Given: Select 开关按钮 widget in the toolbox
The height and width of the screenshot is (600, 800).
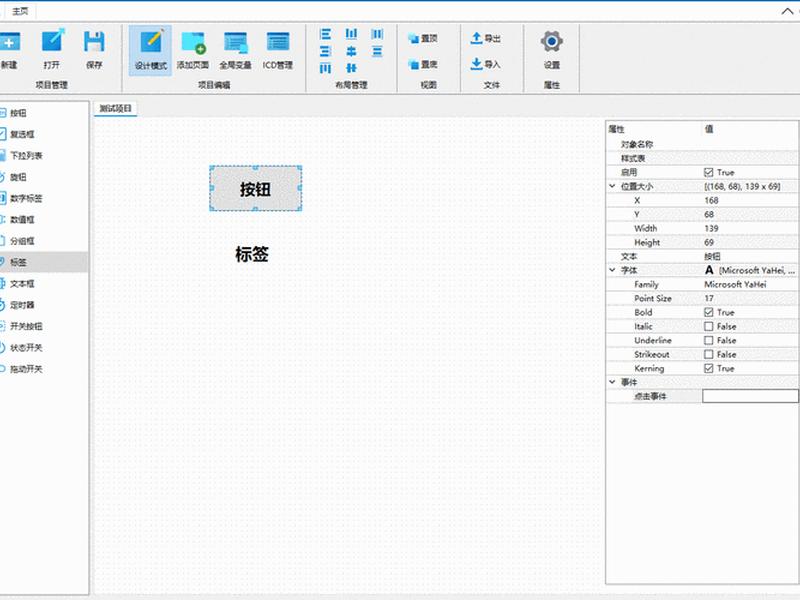Looking at the screenshot, I should tap(44, 327).
